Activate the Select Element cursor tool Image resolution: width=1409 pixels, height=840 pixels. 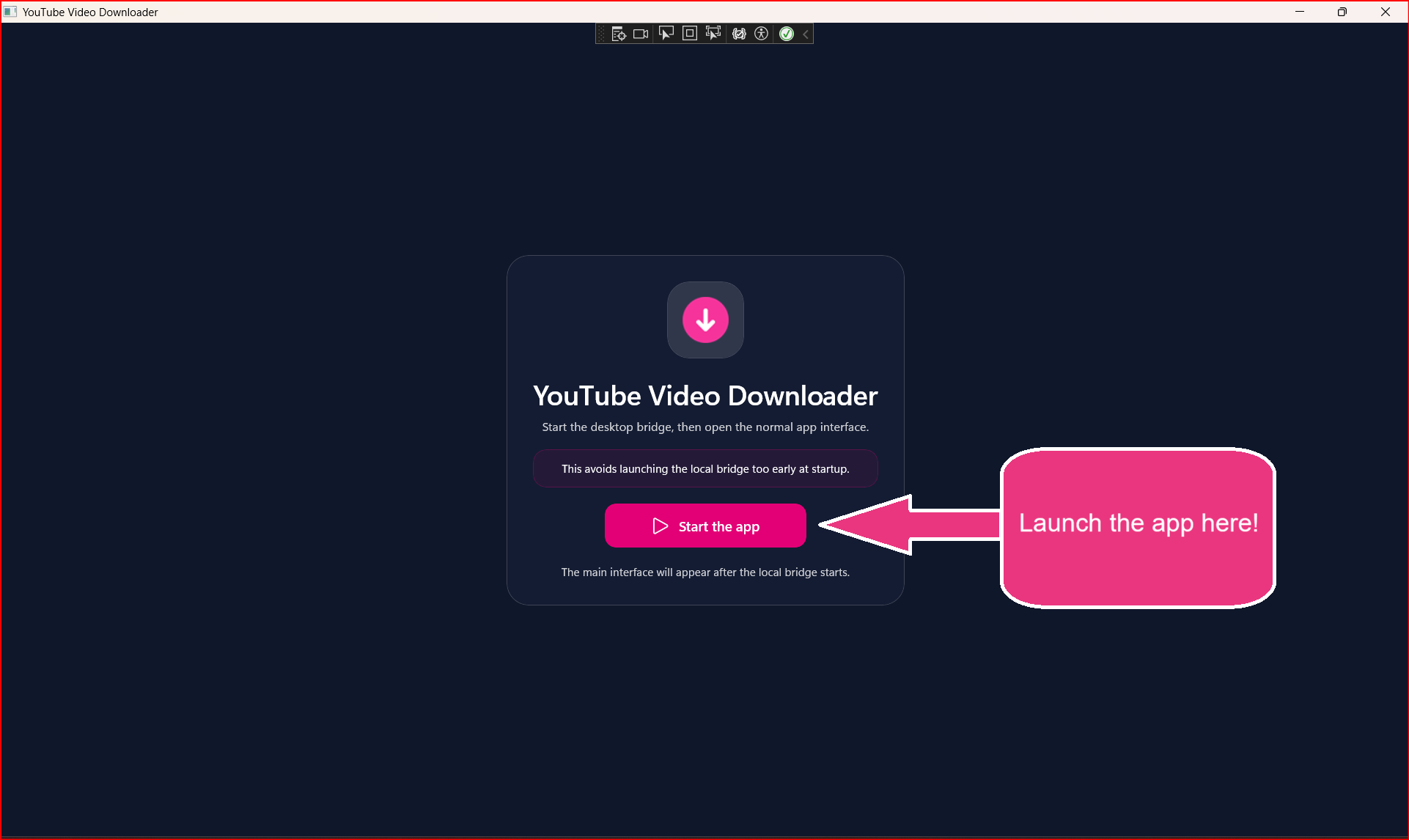(x=666, y=34)
